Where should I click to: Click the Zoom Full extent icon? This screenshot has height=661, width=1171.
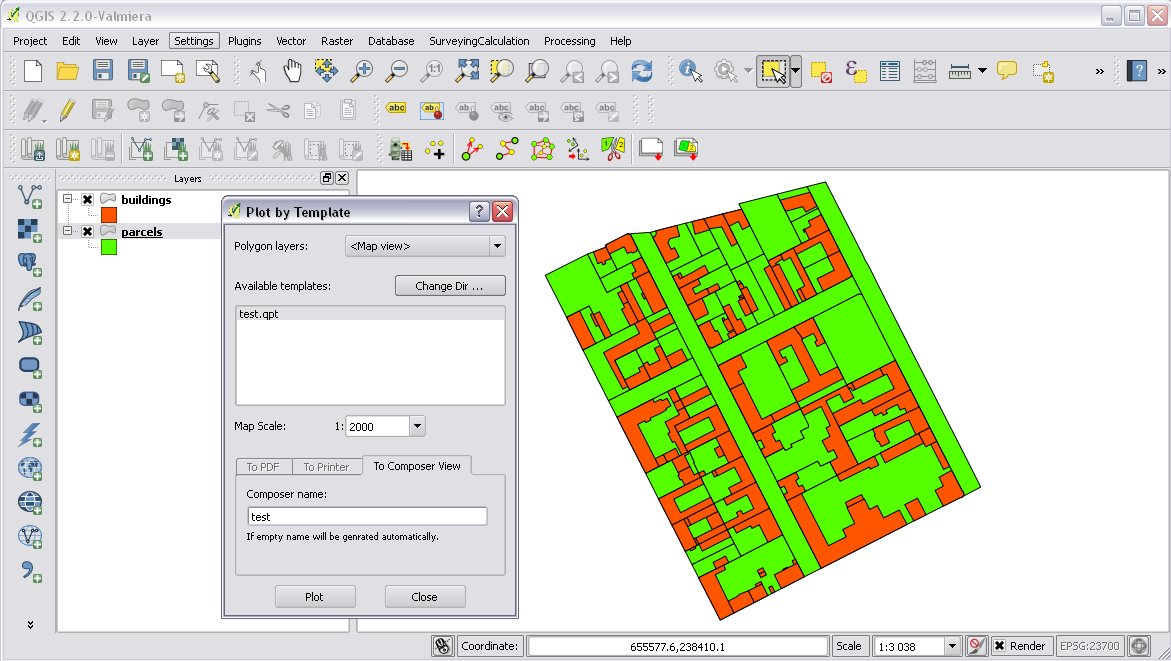(x=467, y=70)
